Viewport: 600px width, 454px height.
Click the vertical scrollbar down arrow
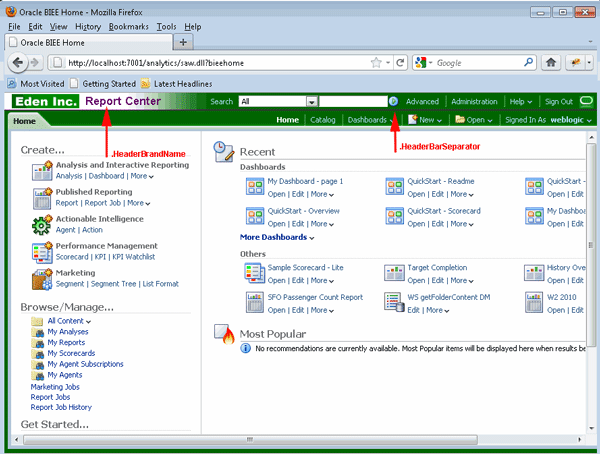592,428
